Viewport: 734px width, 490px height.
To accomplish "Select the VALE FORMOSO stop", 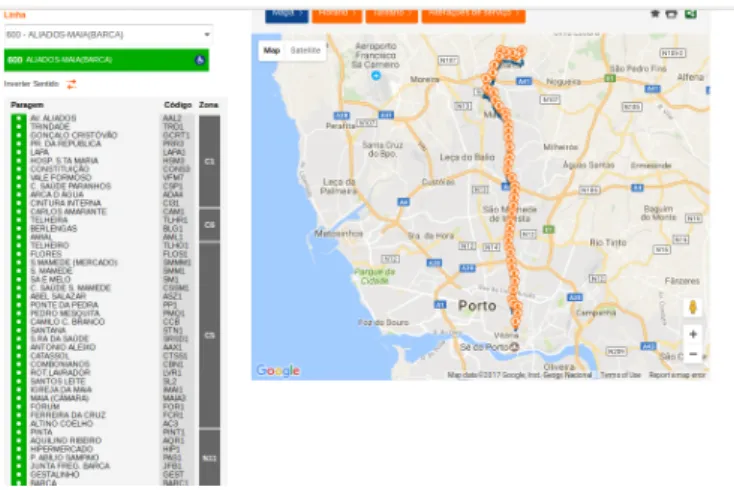I will [x=61, y=178].
